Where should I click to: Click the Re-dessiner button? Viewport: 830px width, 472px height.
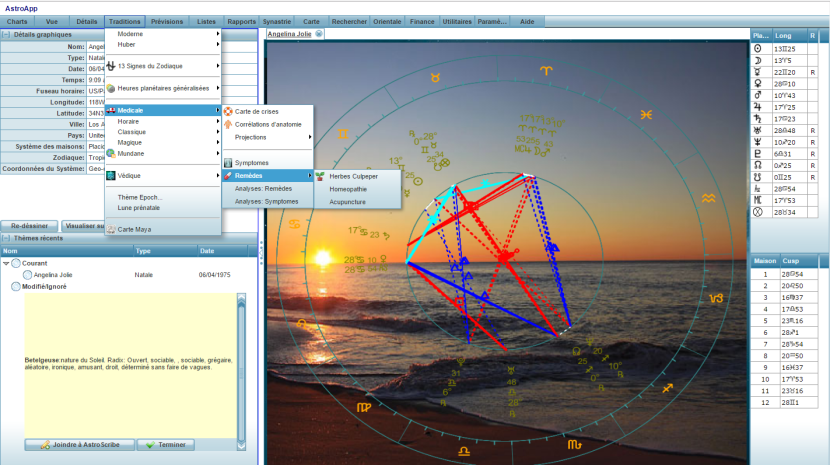[x=28, y=226]
